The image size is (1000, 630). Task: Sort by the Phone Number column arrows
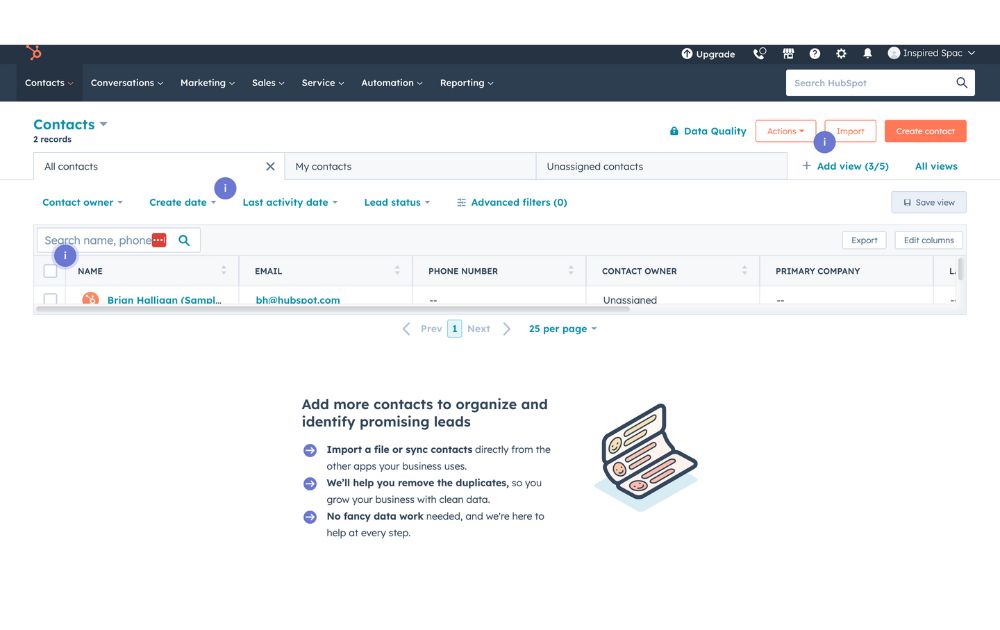pyautogui.click(x=570, y=270)
